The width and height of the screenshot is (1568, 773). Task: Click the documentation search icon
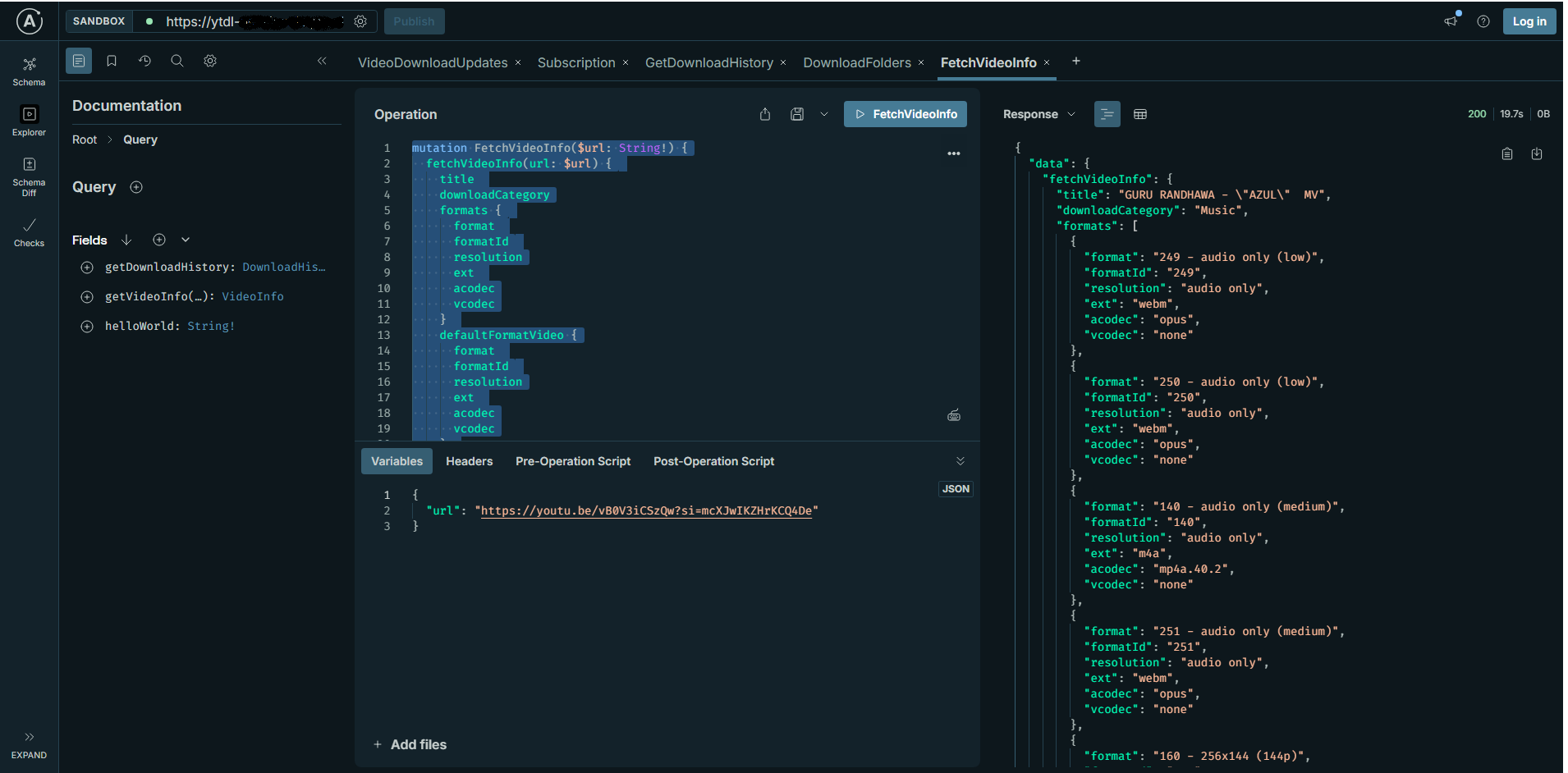[177, 61]
